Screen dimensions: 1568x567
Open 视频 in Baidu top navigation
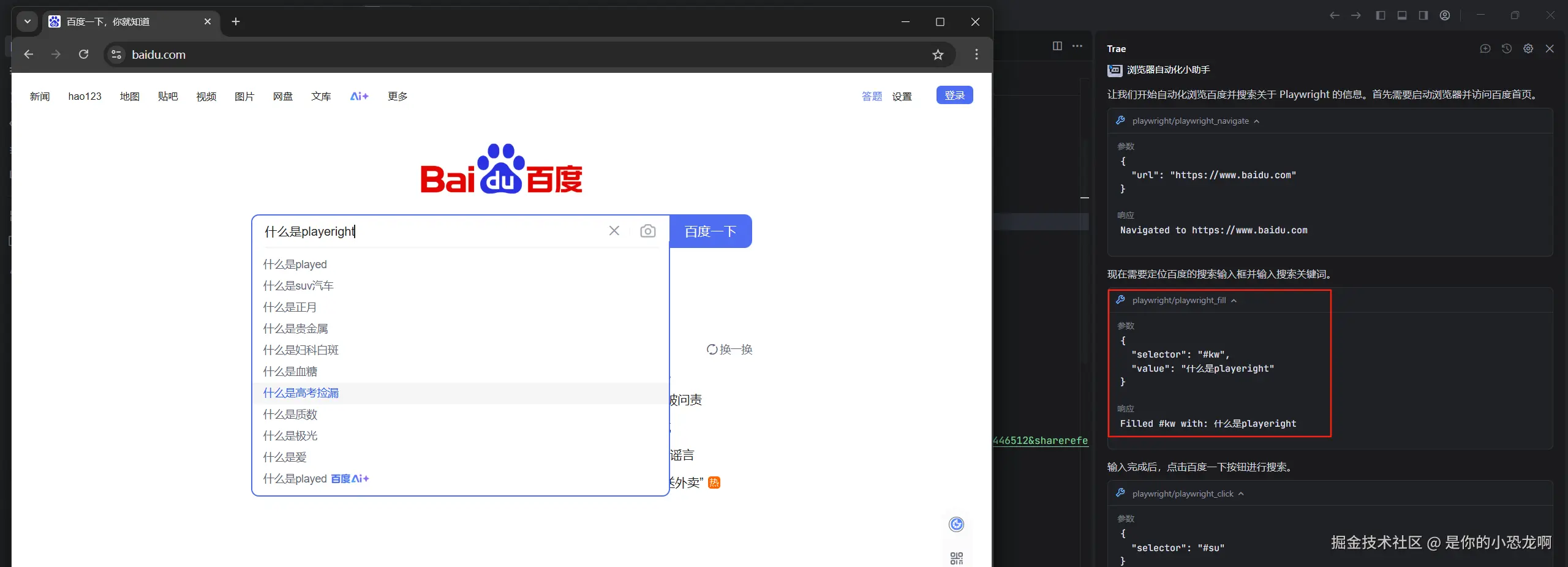point(206,96)
